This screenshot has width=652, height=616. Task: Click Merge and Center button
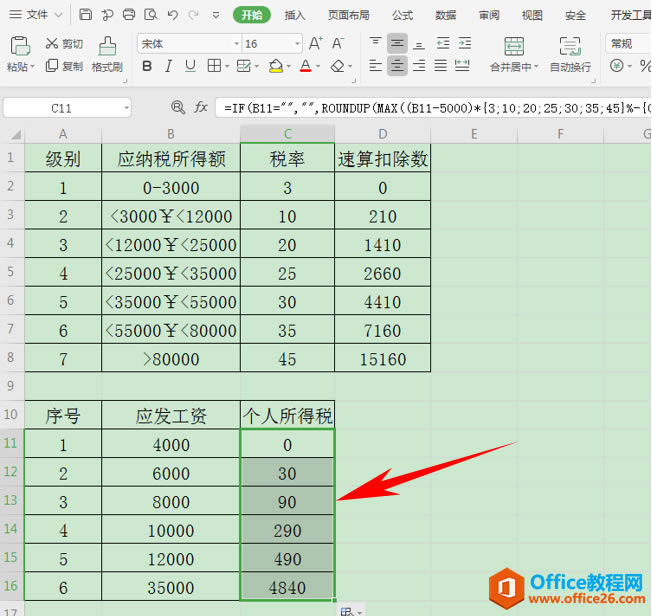click(x=514, y=54)
